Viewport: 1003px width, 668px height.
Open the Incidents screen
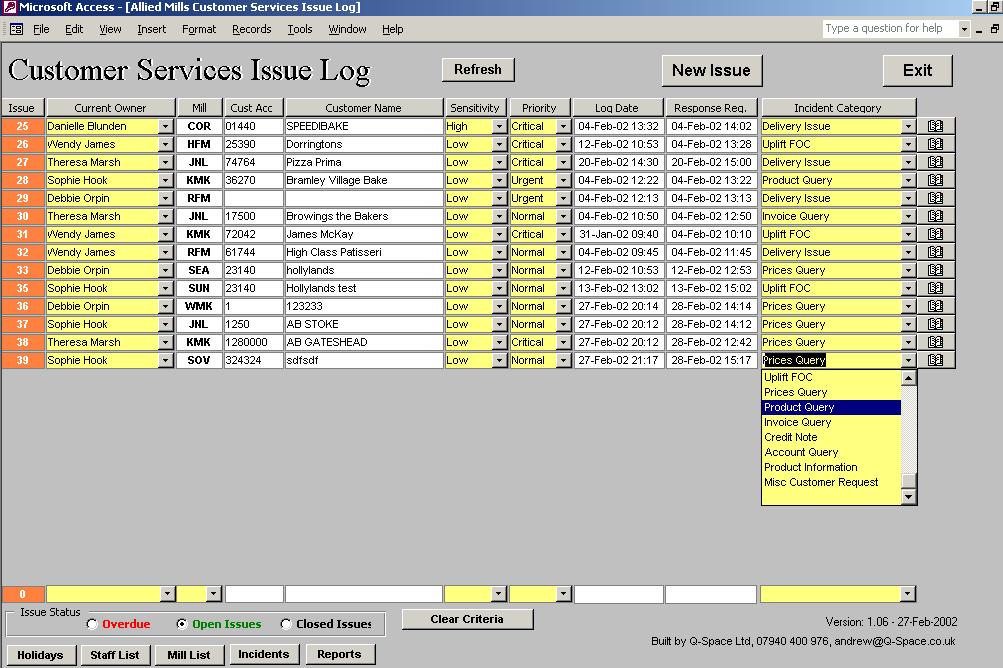[264, 654]
